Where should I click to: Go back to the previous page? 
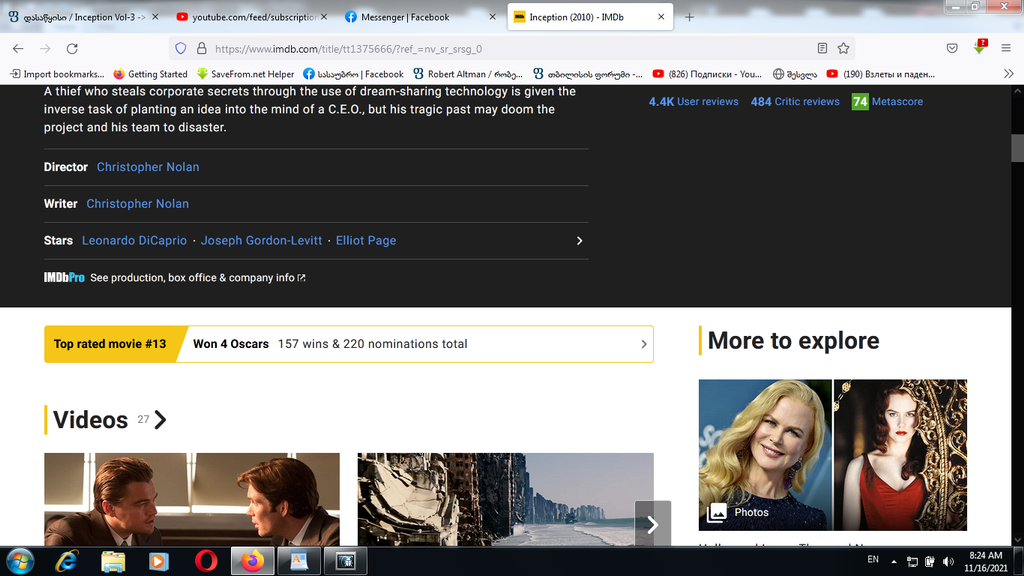coord(18,48)
